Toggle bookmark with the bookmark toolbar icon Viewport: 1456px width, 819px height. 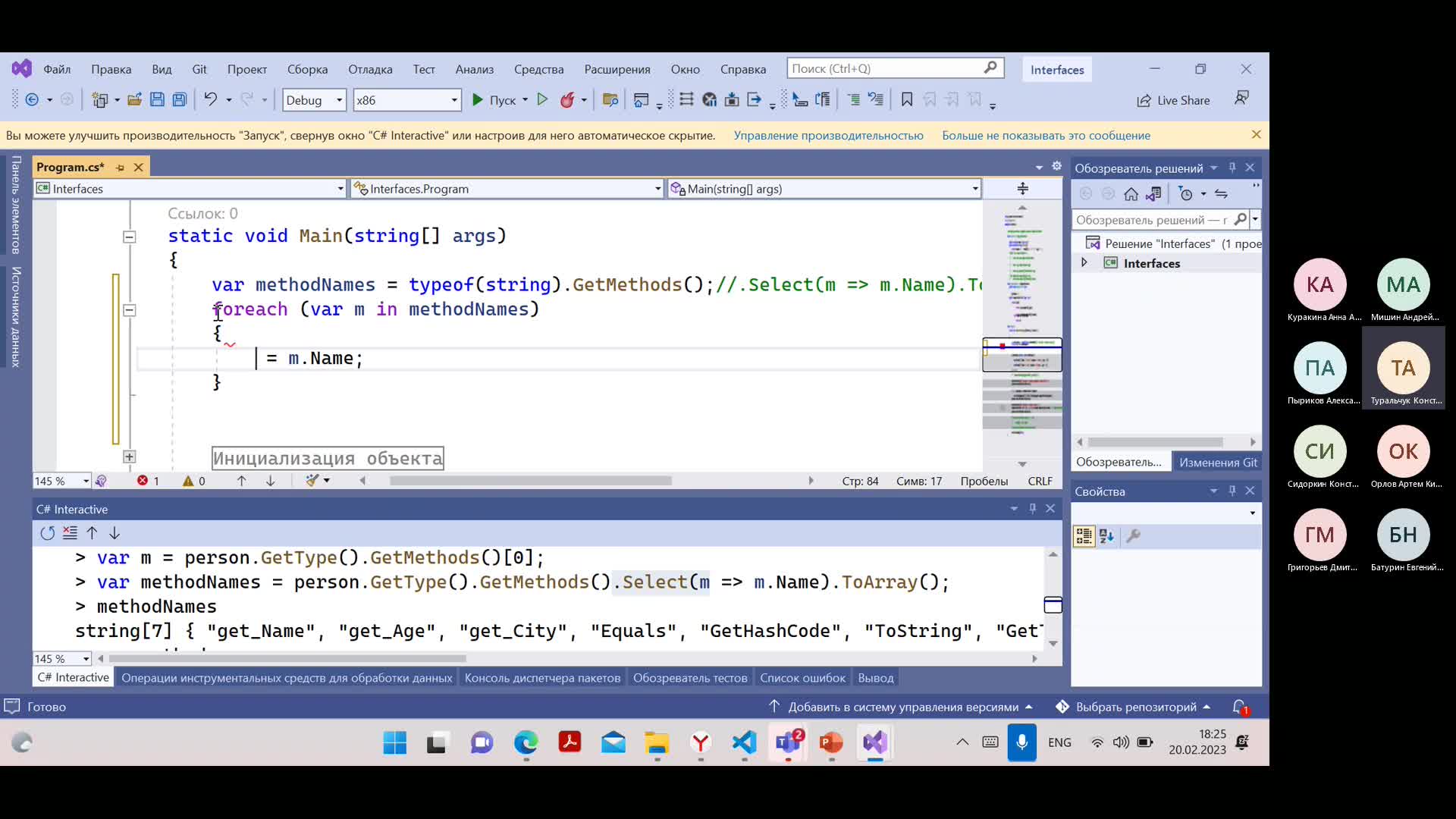[x=906, y=99]
